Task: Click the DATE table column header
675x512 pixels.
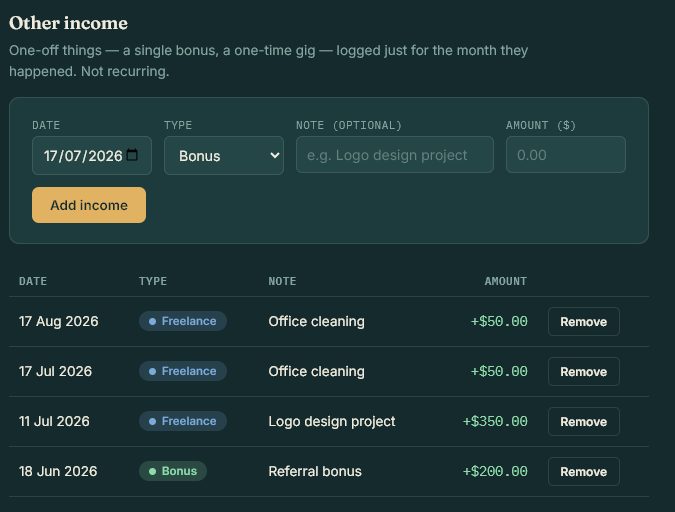Action: 33,281
